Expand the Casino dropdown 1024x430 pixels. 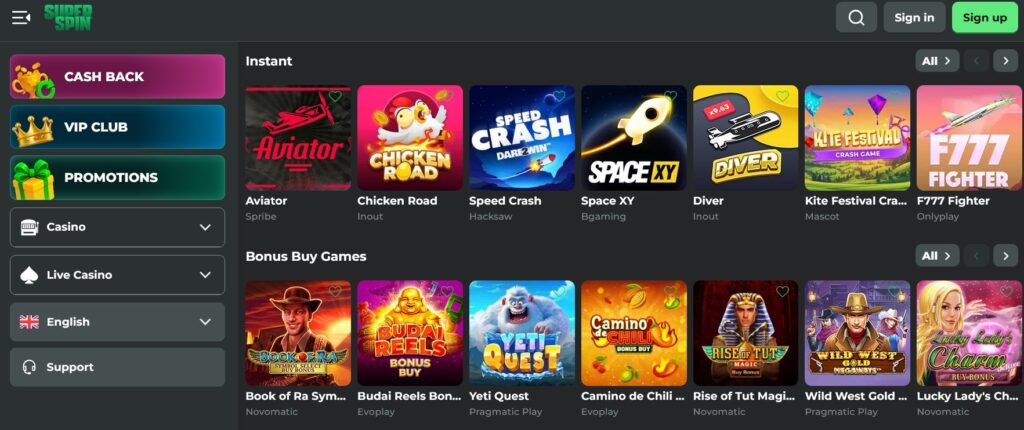coord(118,227)
